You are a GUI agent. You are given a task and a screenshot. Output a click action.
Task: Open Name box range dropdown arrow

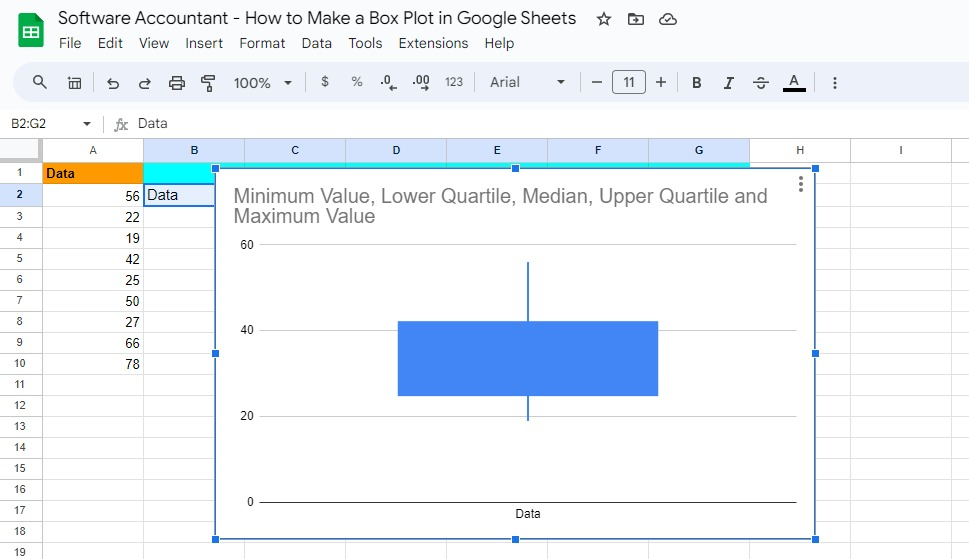click(x=87, y=124)
